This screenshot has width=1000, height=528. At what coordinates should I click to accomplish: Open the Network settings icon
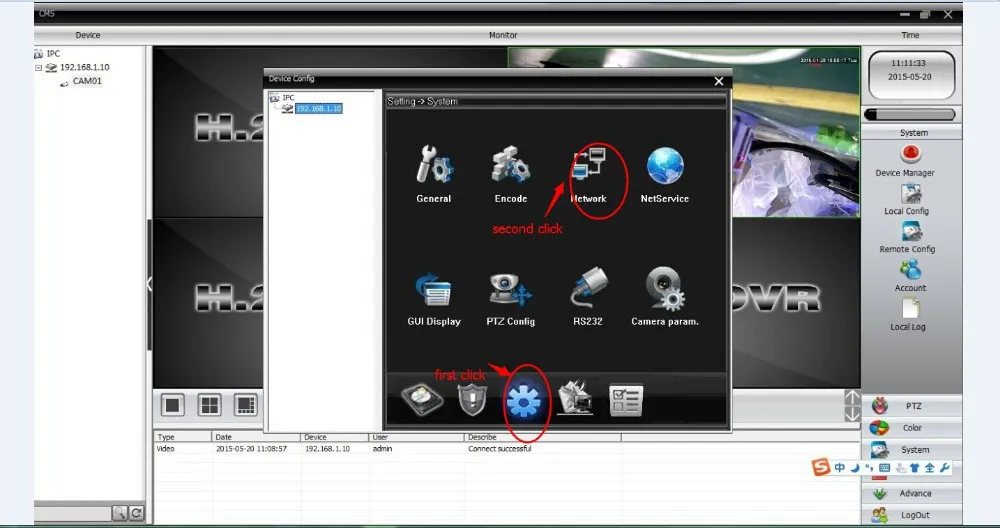(x=589, y=166)
